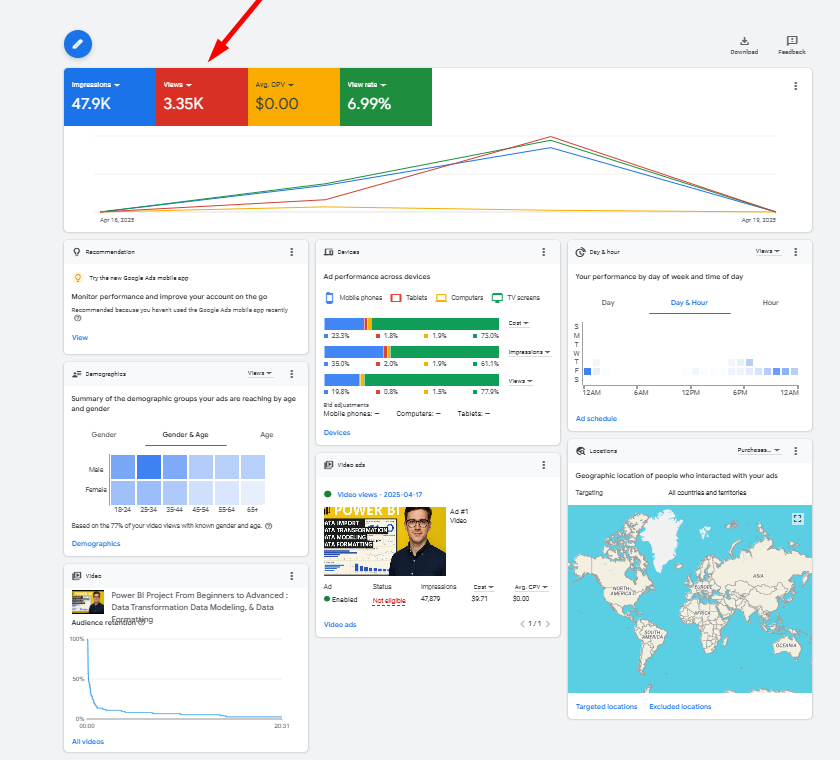This screenshot has width=840, height=760.
Task: Open the Feedback icon
Action: [792, 42]
